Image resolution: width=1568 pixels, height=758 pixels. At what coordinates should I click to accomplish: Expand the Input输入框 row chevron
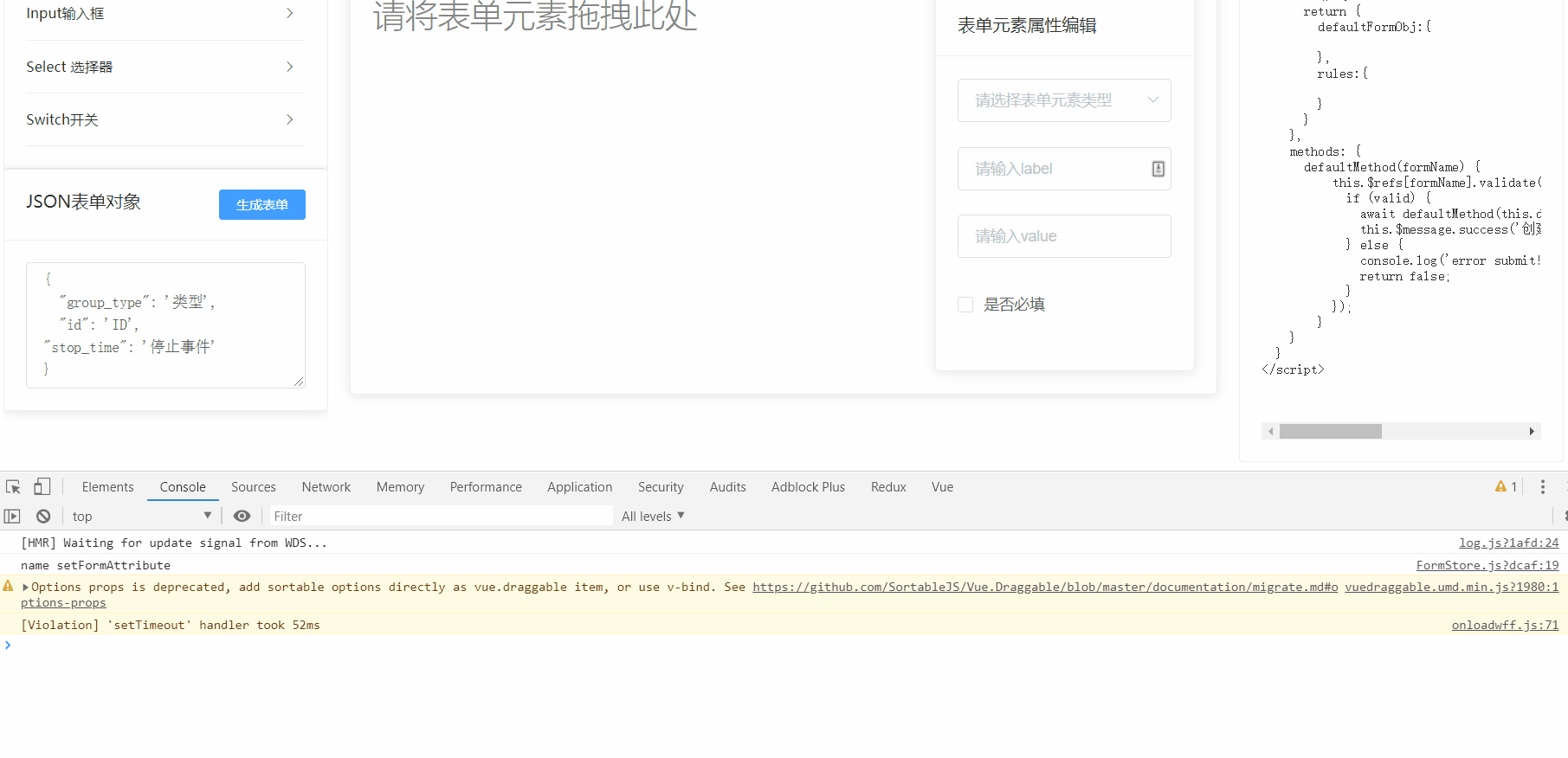(x=290, y=13)
